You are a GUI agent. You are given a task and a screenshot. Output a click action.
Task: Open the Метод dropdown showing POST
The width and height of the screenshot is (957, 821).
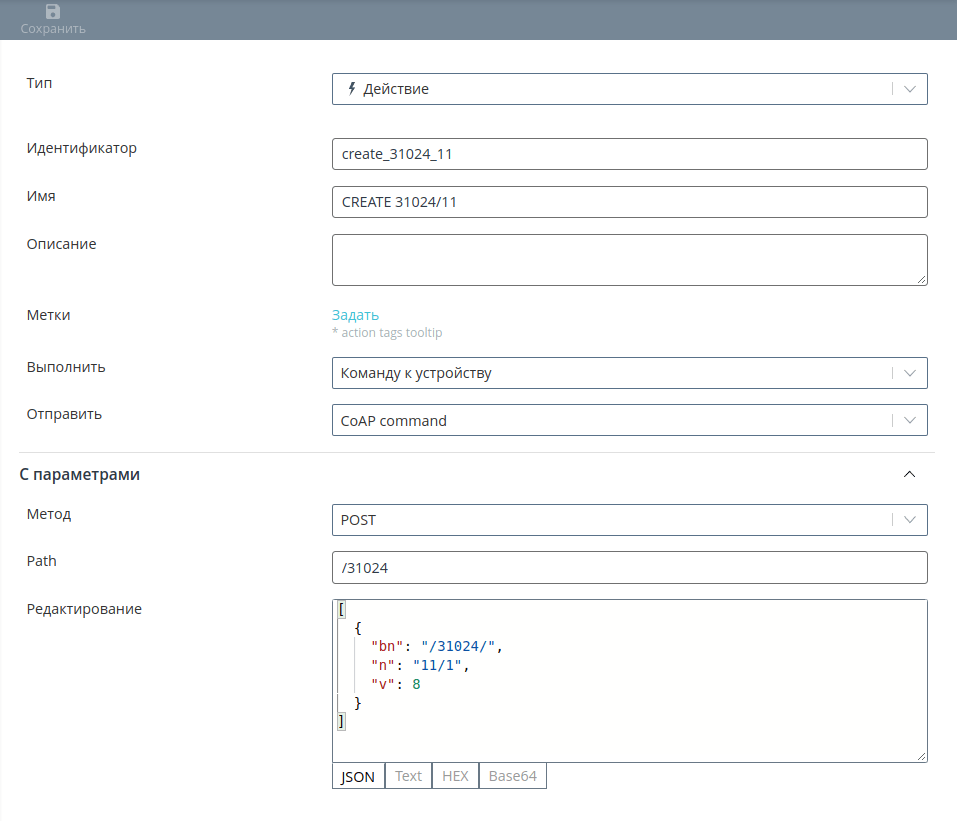(629, 520)
